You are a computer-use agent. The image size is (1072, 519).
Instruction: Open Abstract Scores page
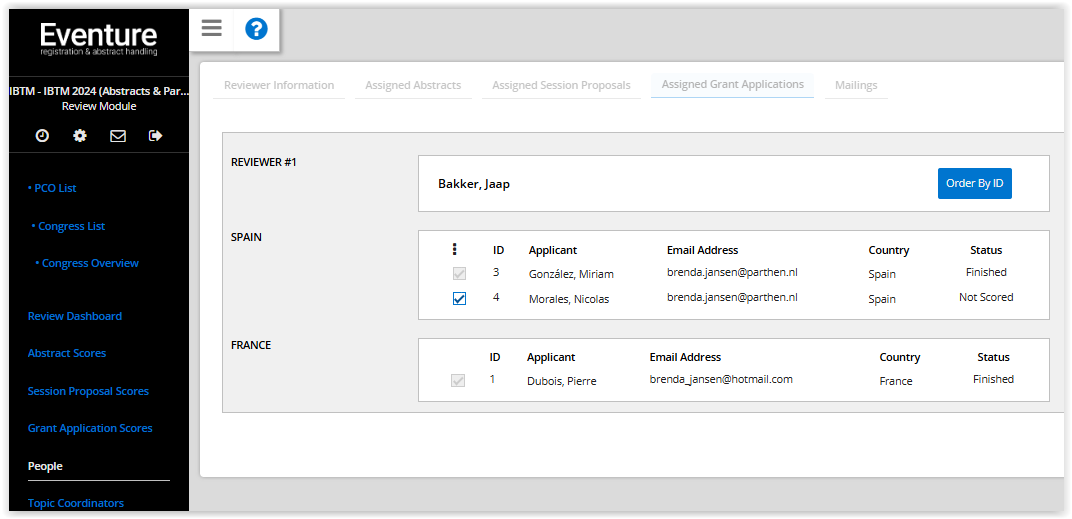point(66,354)
